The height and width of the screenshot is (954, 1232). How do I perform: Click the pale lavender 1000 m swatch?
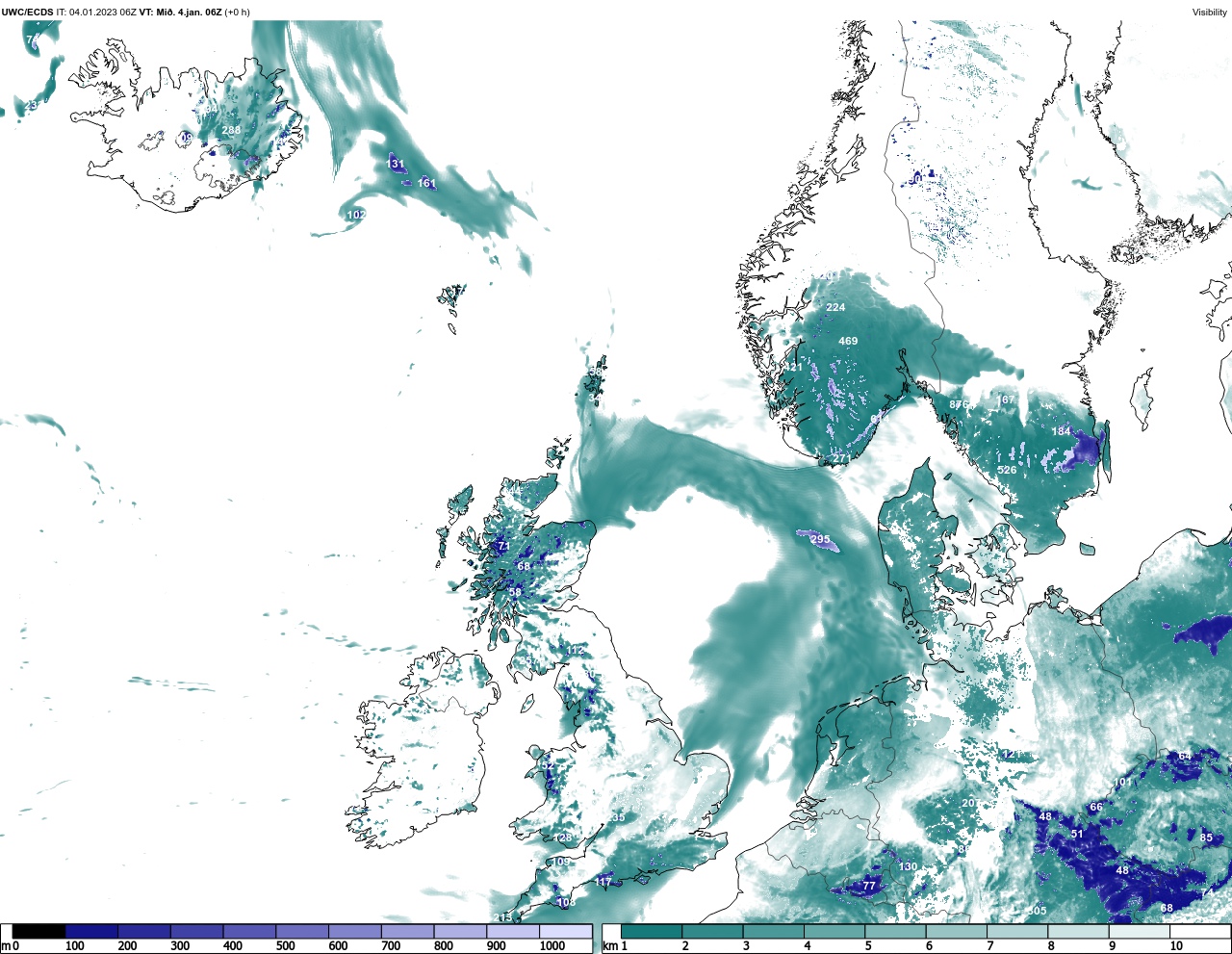pos(565,932)
